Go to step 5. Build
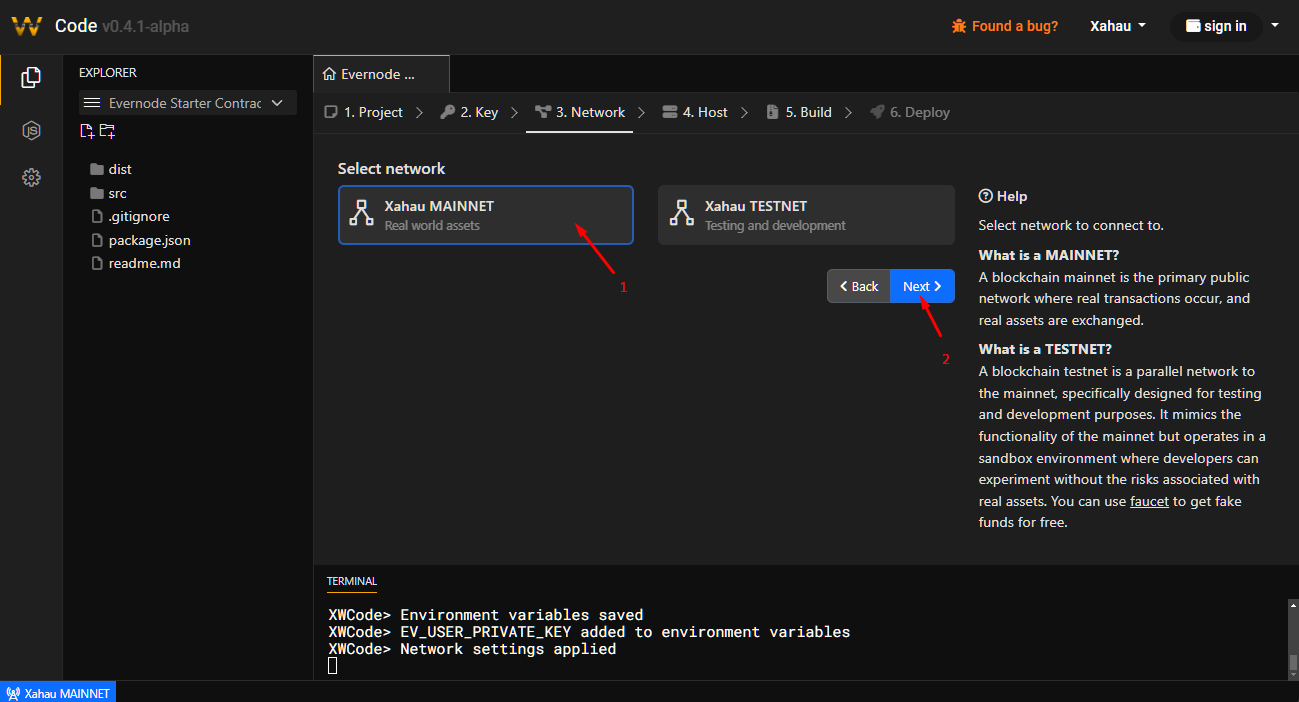1299x702 pixels. pyautogui.click(x=799, y=112)
